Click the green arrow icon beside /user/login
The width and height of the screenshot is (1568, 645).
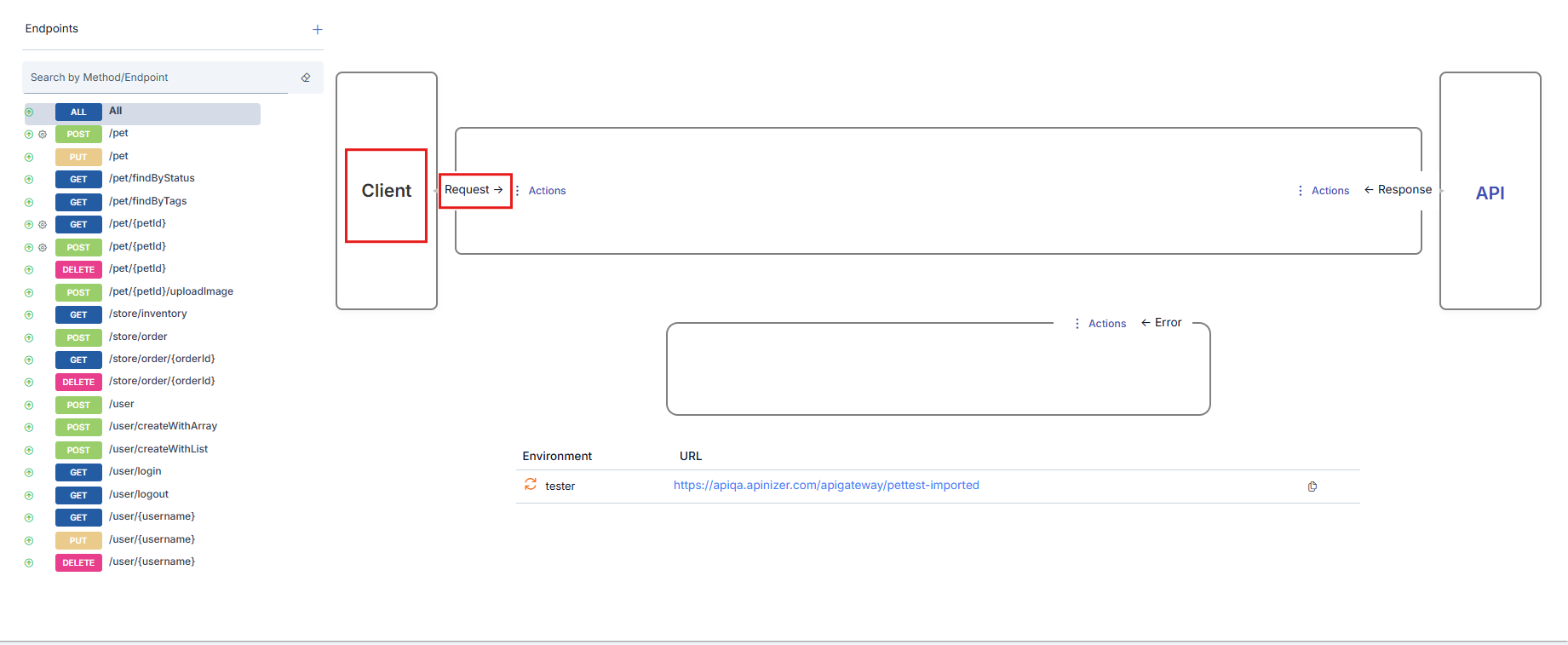click(29, 473)
